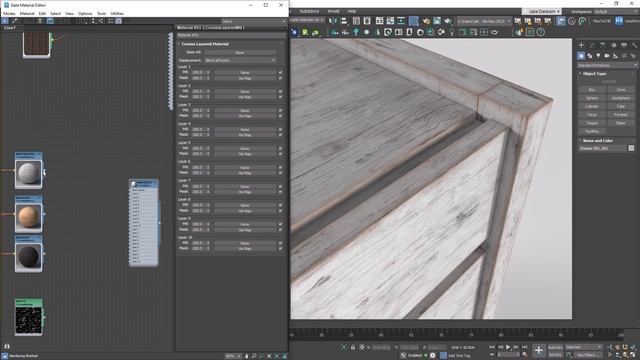Select the View1 tab
640x360 pixels.
[9, 28]
